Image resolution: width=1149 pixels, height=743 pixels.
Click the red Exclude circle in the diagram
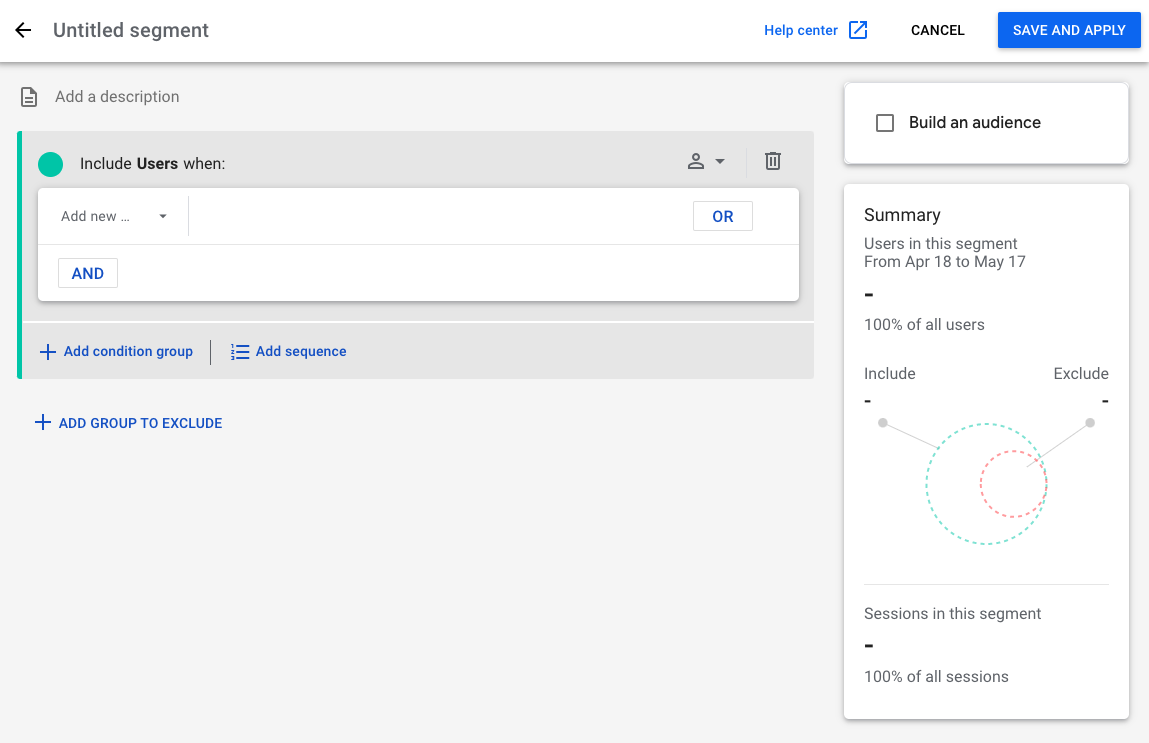click(1013, 485)
